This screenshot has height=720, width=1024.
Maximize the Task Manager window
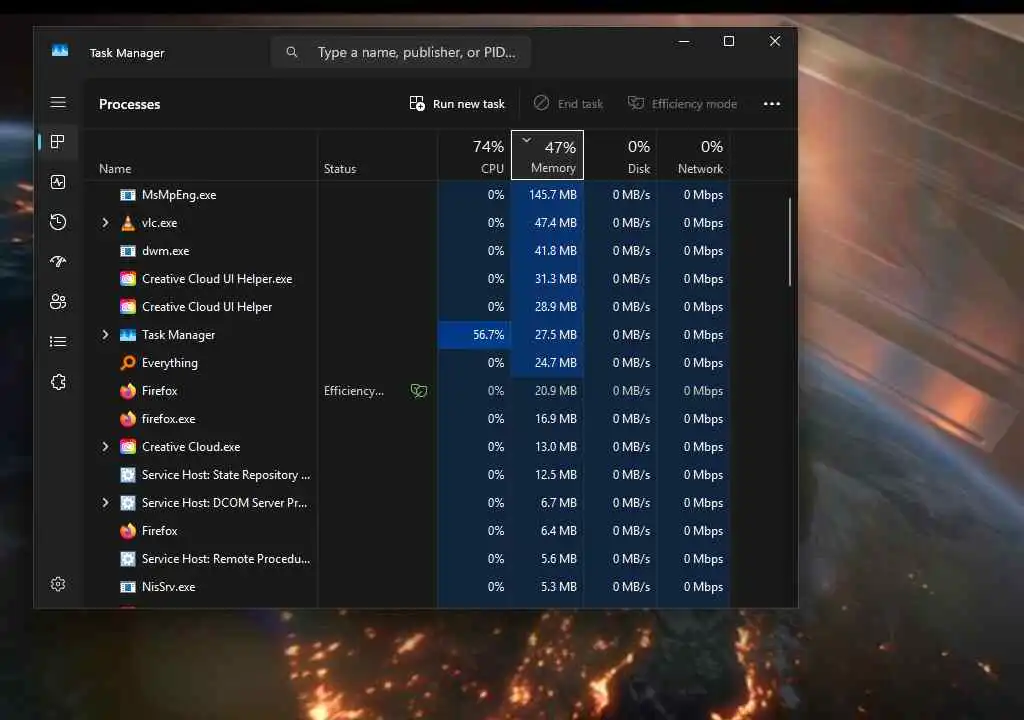(x=729, y=41)
